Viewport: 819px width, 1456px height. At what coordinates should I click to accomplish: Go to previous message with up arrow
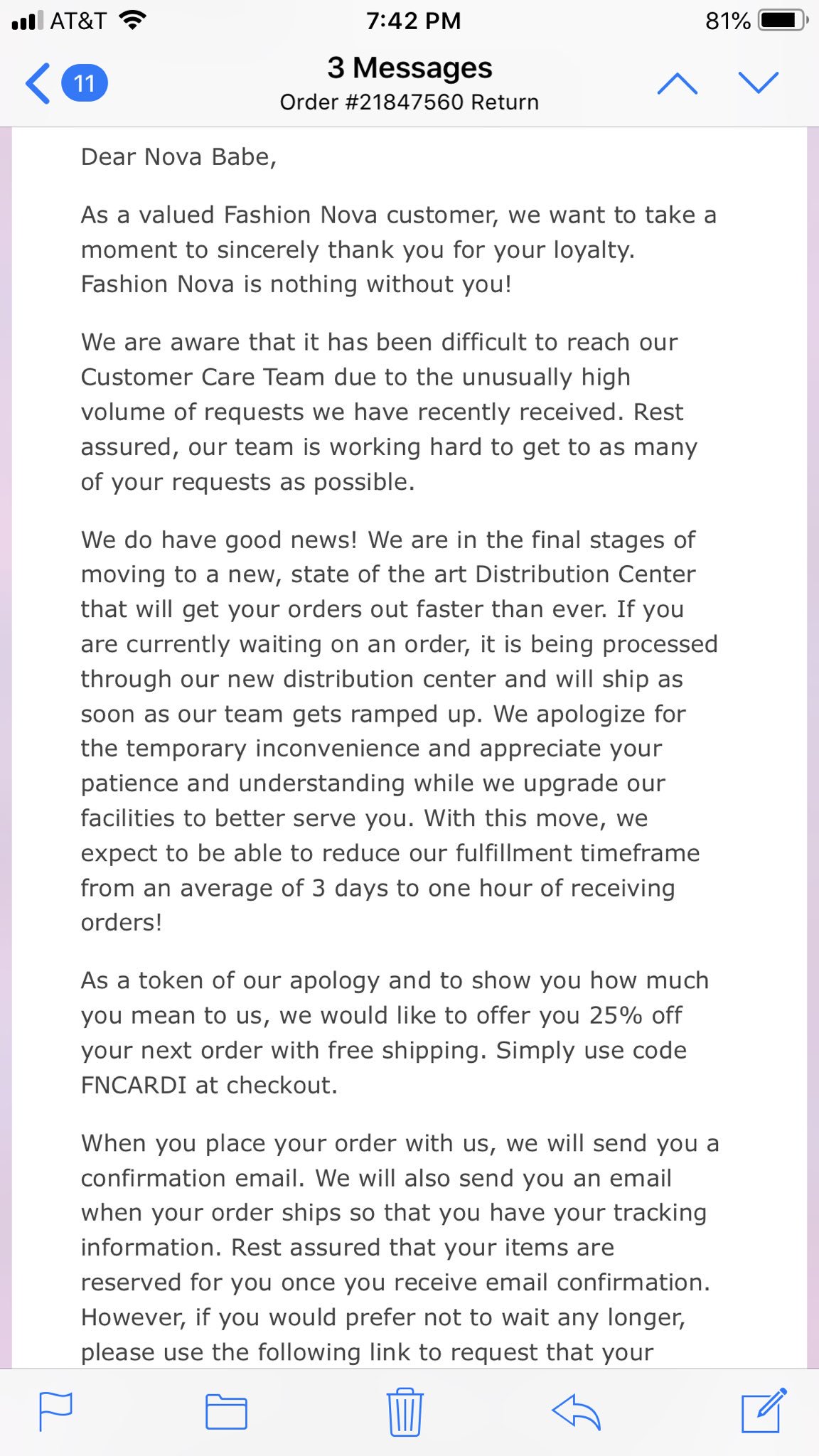click(x=678, y=83)
